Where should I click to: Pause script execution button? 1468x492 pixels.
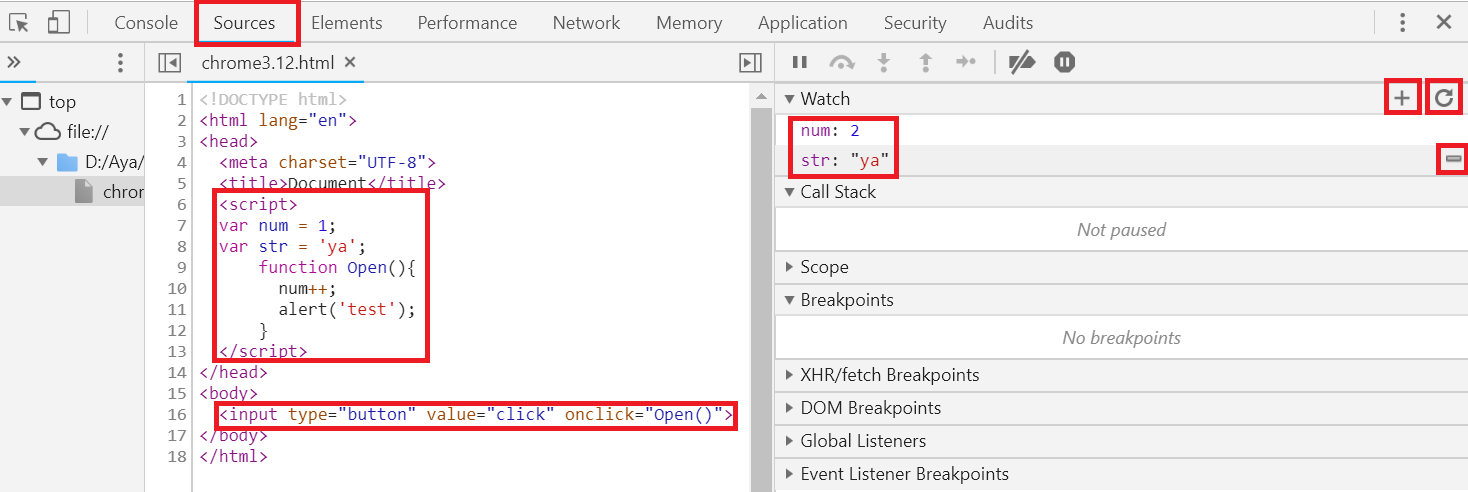(x=800, y=63)
